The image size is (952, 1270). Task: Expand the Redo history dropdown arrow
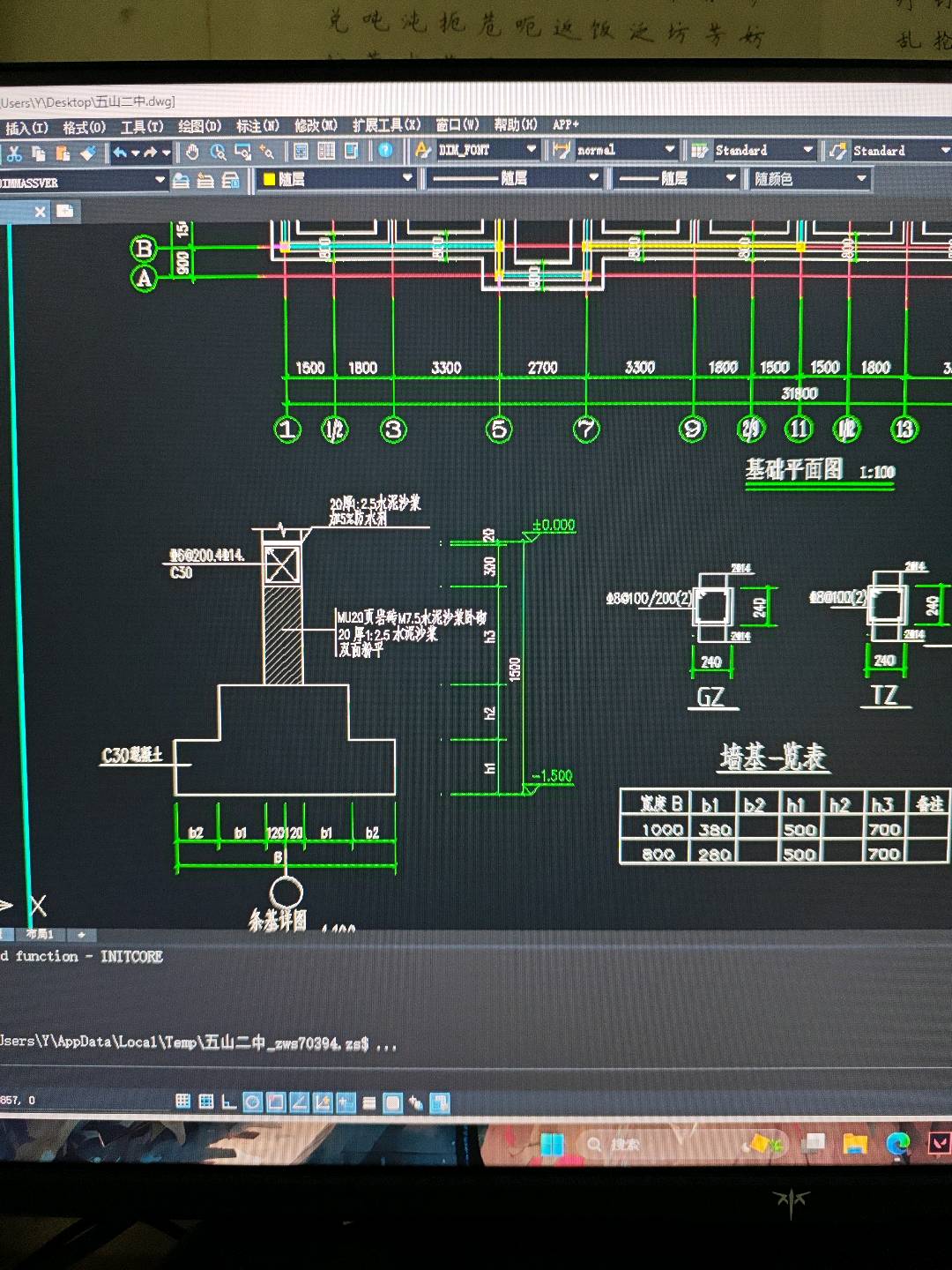tap(166, 153)
